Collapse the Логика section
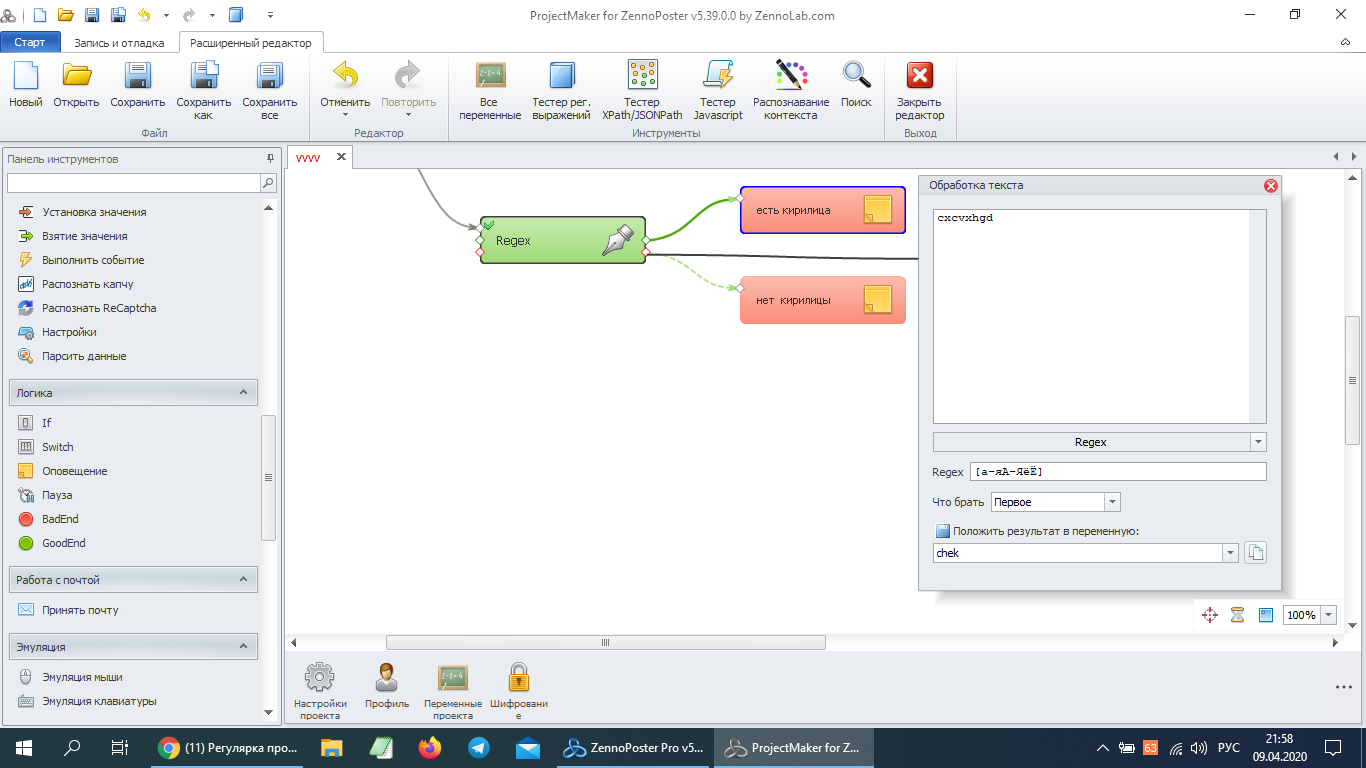 coord(243,393)
